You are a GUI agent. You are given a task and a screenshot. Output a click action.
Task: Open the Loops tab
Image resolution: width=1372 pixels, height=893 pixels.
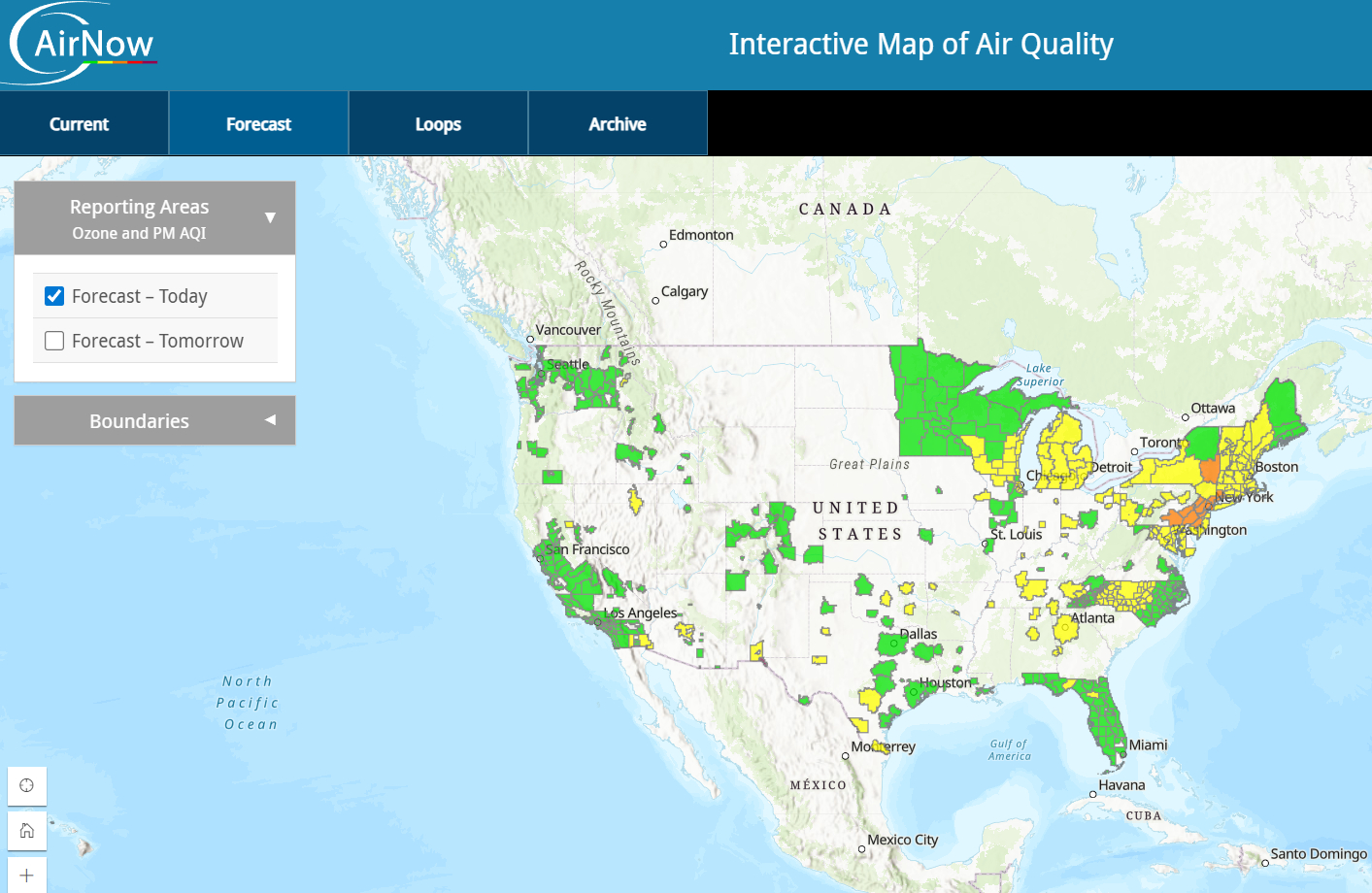point(438,124)
